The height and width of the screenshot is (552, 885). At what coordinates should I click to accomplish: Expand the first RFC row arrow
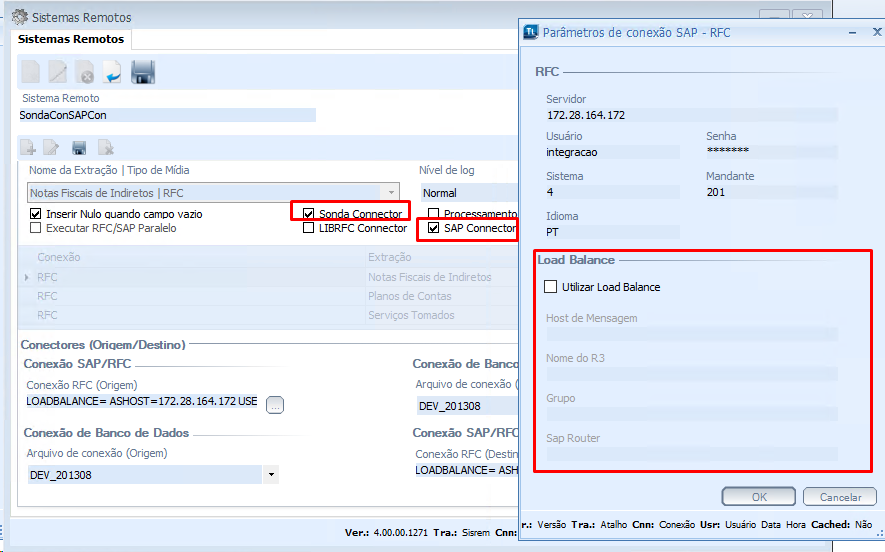click(28, 277)
